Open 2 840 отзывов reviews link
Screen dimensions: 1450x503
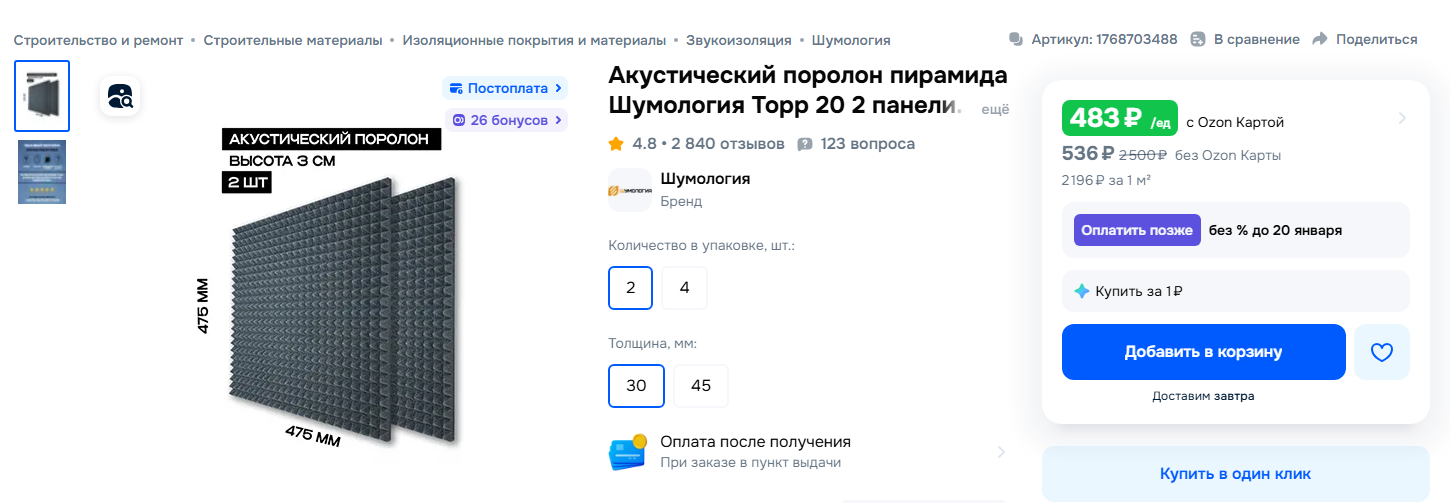[x=728, y=144]
